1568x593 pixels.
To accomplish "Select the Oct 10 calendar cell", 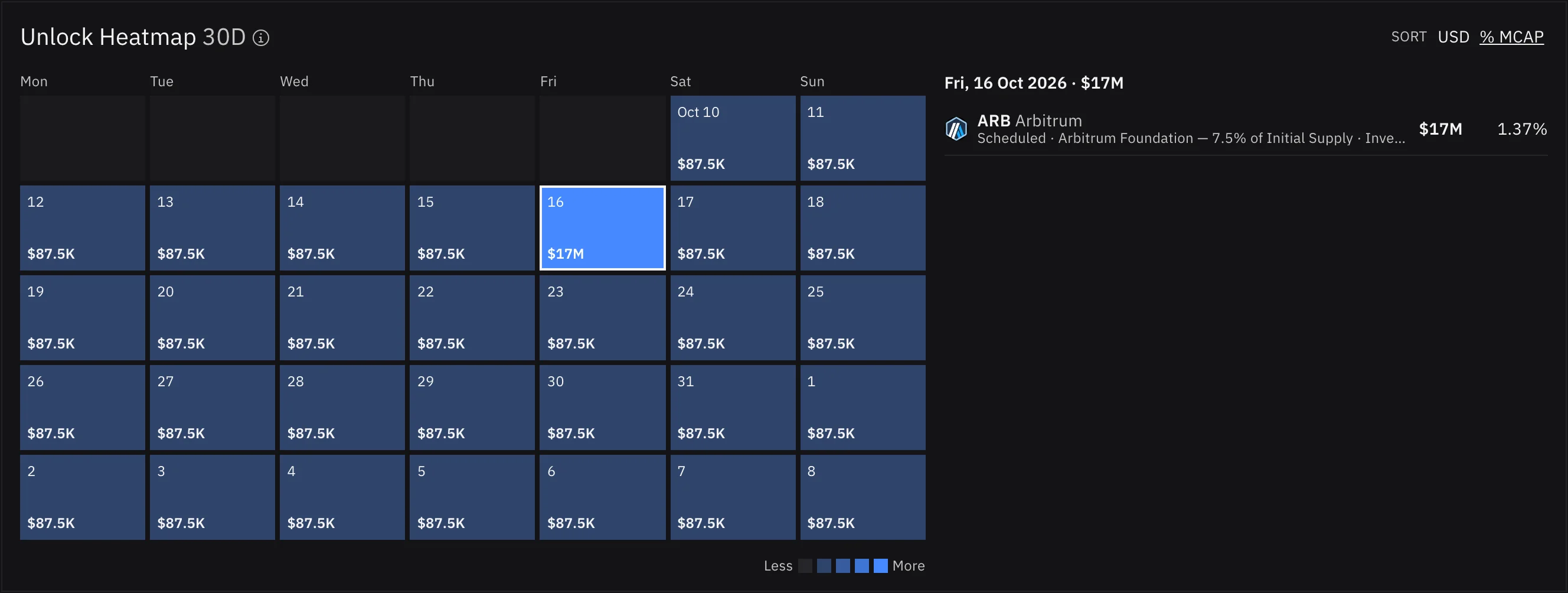I will [733, 138].
